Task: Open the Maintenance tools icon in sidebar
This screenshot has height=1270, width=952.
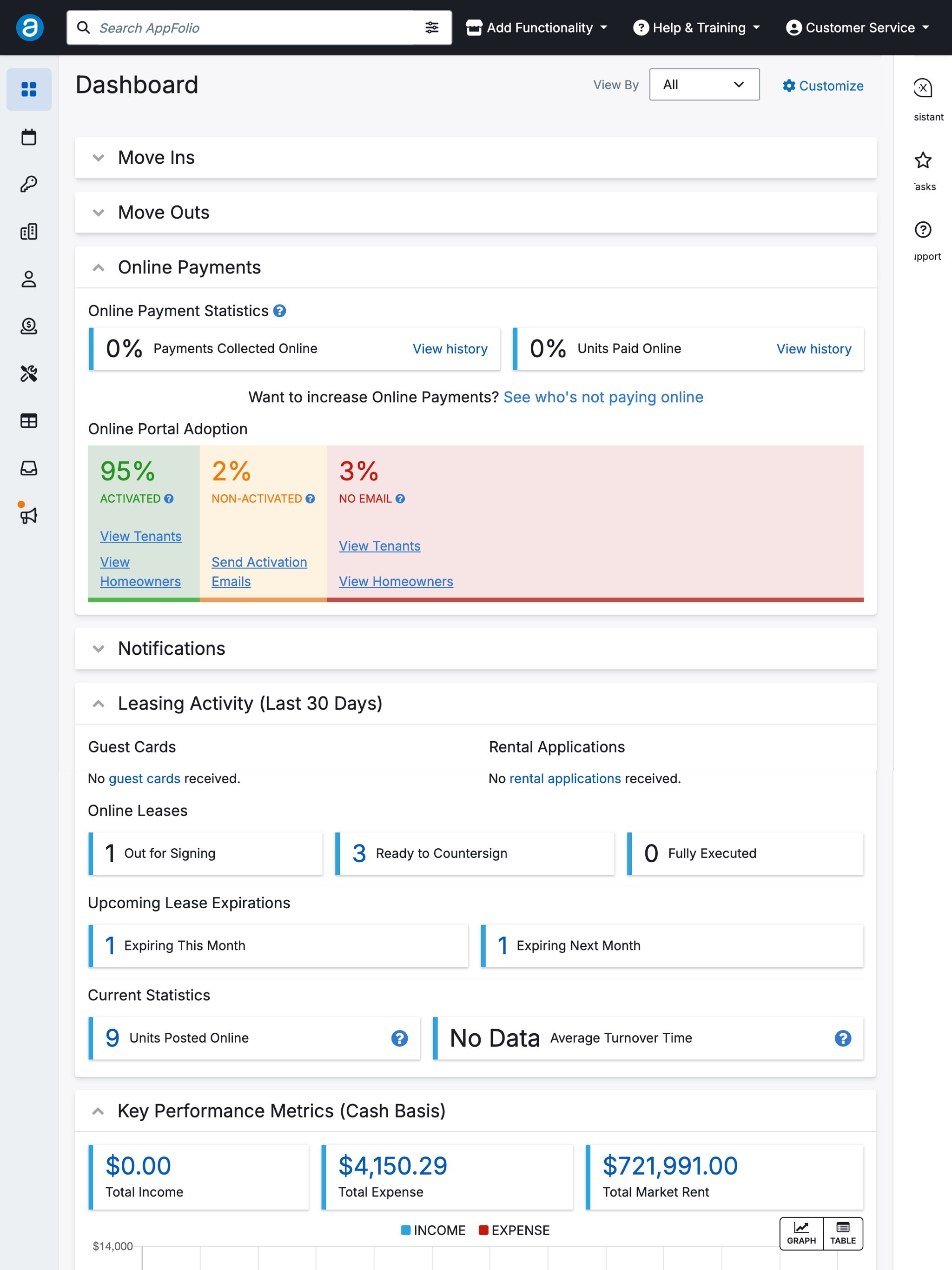Action: [29, 374]
